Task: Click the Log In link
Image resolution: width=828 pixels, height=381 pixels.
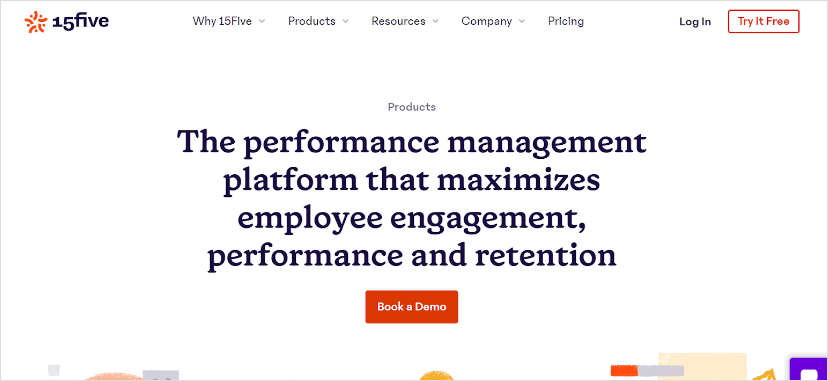Action: pyautogui.click(x=695, y=22)
